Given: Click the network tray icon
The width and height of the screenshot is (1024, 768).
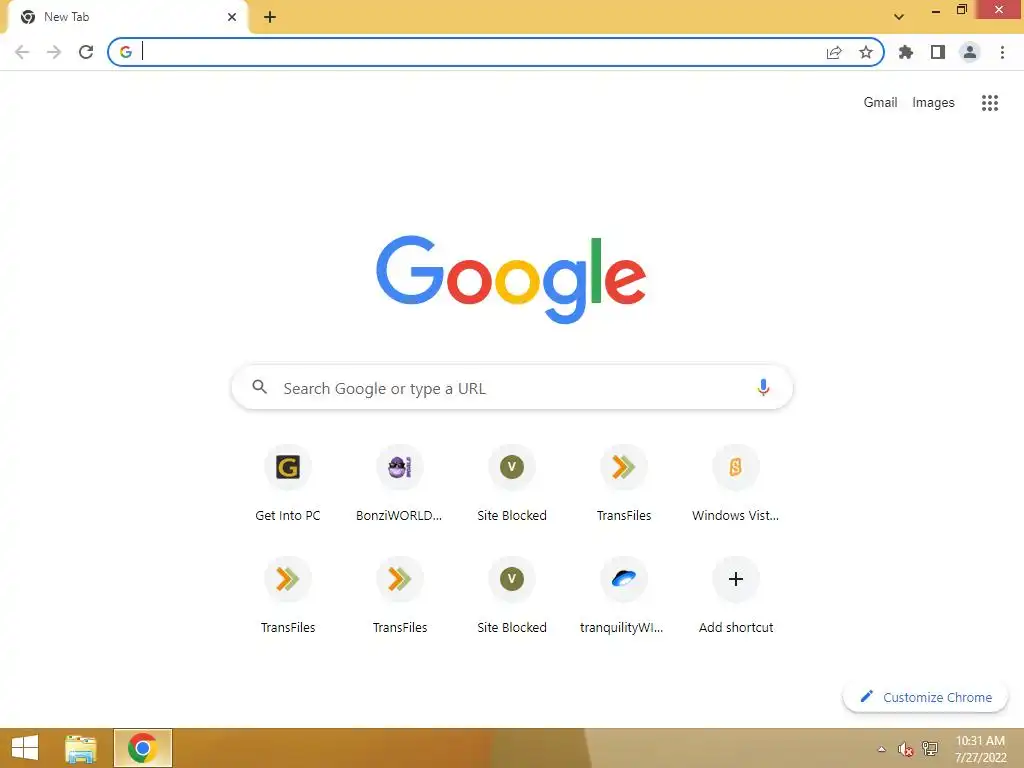Looking at the screenshot, I should pyautogui.click(x=930, y=748).
